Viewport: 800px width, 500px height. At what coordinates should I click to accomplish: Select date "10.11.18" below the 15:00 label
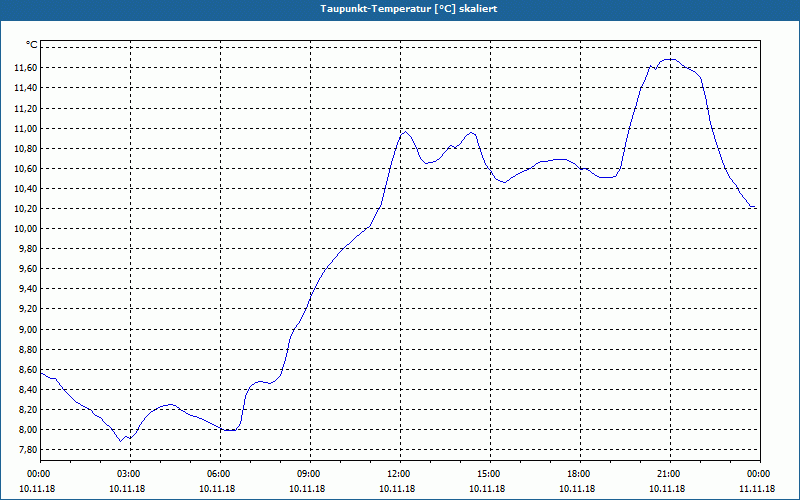(x=487, y=489)
